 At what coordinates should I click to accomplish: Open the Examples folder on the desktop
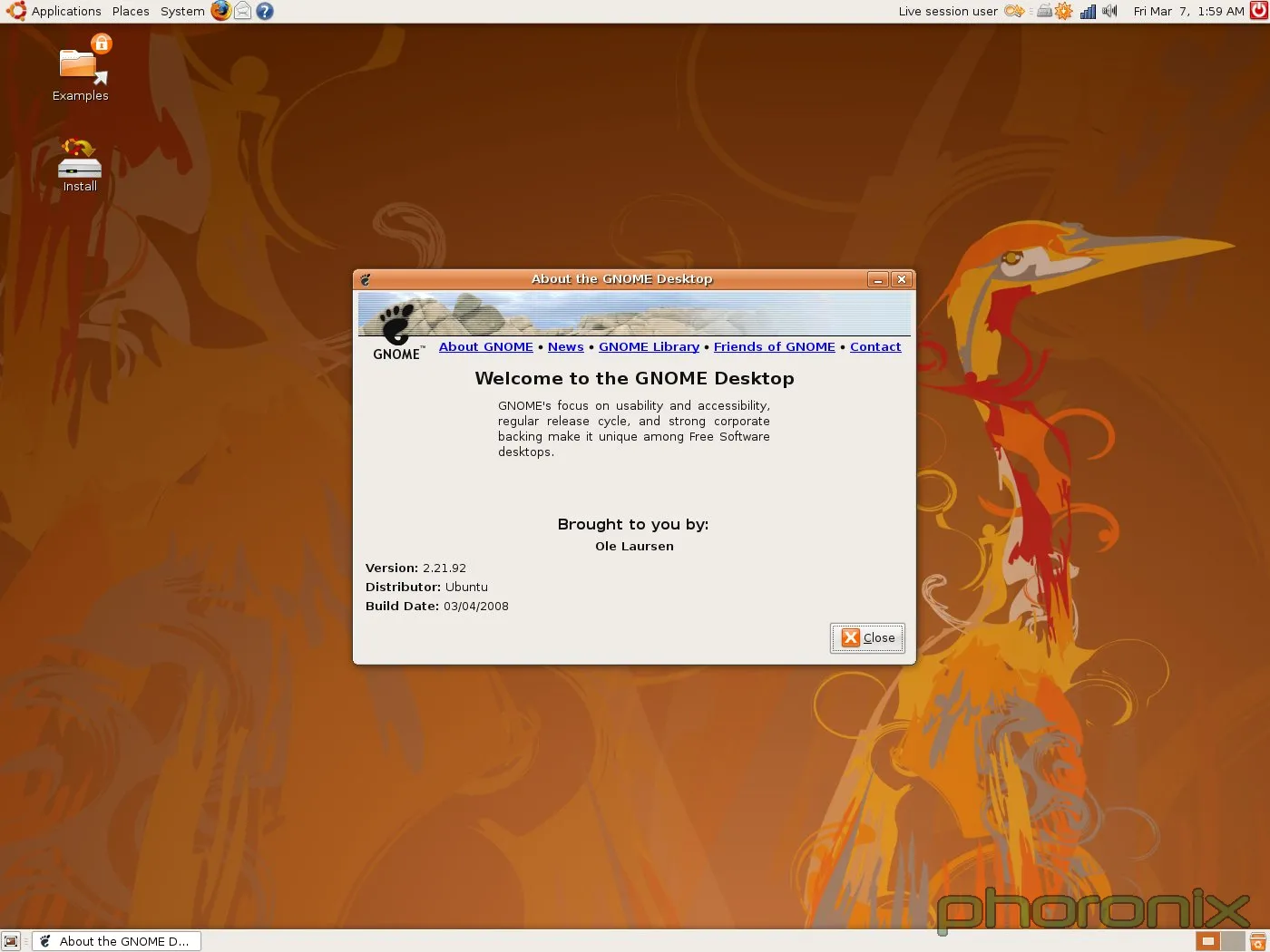click(80, 69)
